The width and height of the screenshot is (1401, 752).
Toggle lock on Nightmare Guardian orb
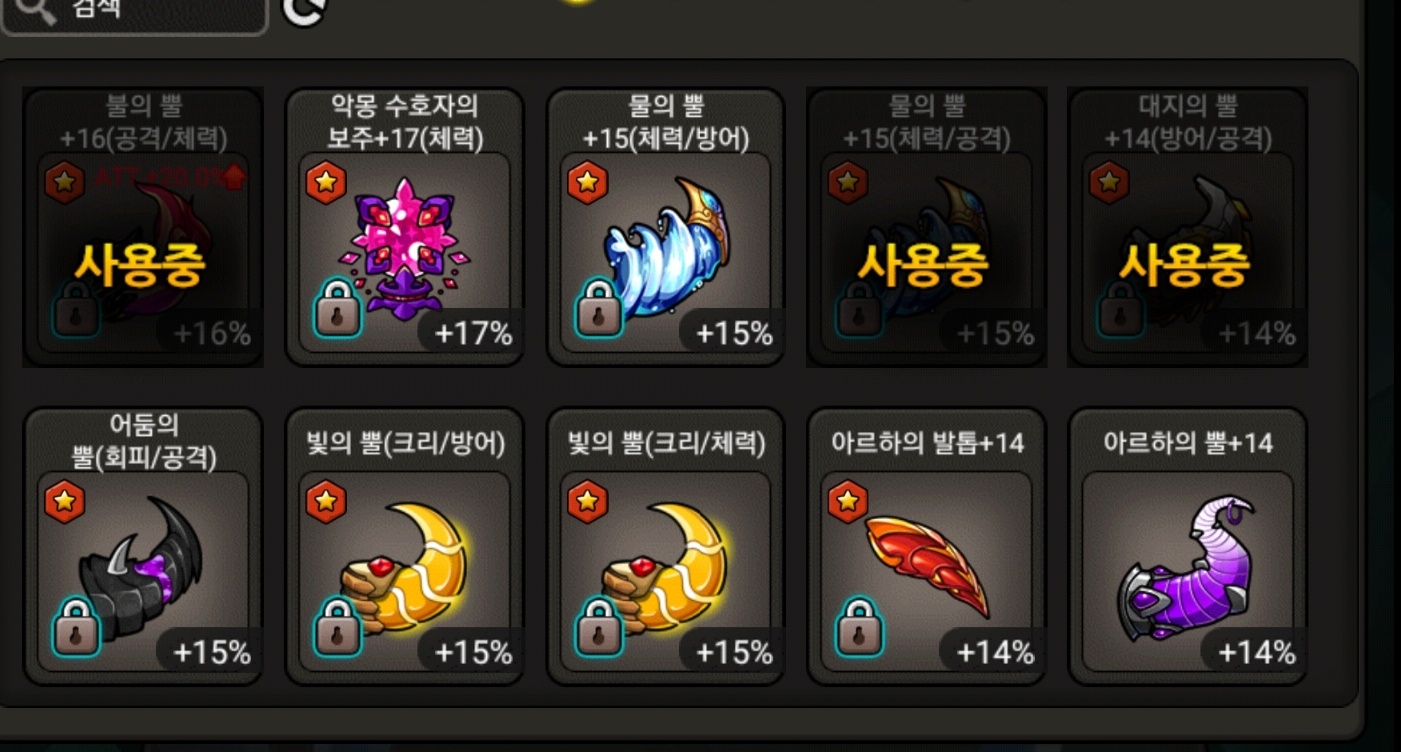[338, 308]
